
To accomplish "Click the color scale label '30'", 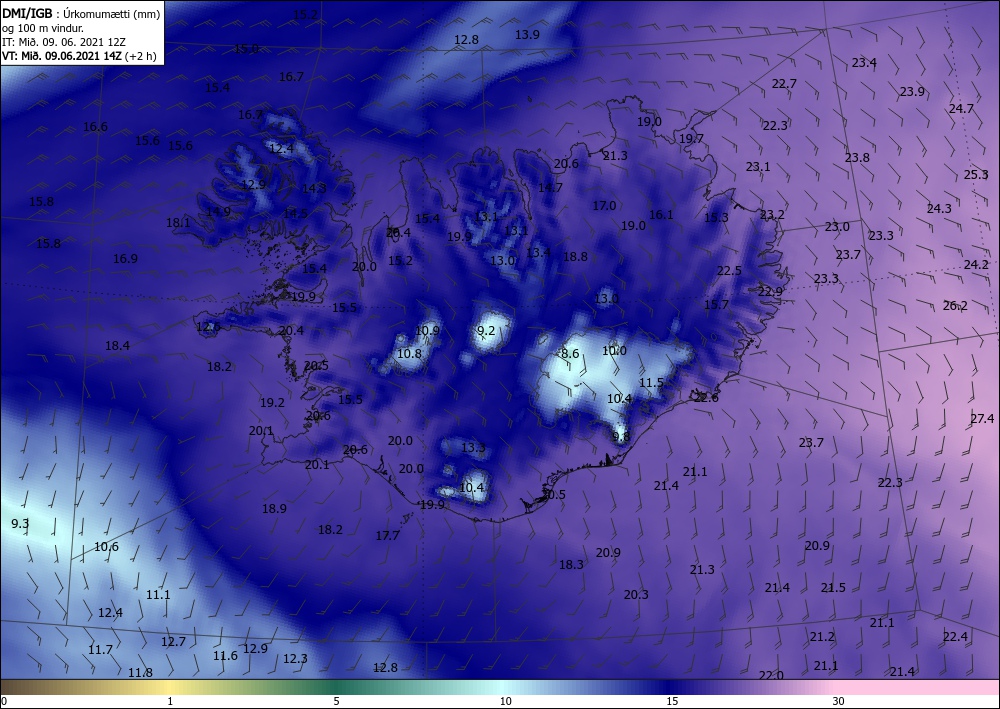I will pyautogui.click(x=838, y=701).
